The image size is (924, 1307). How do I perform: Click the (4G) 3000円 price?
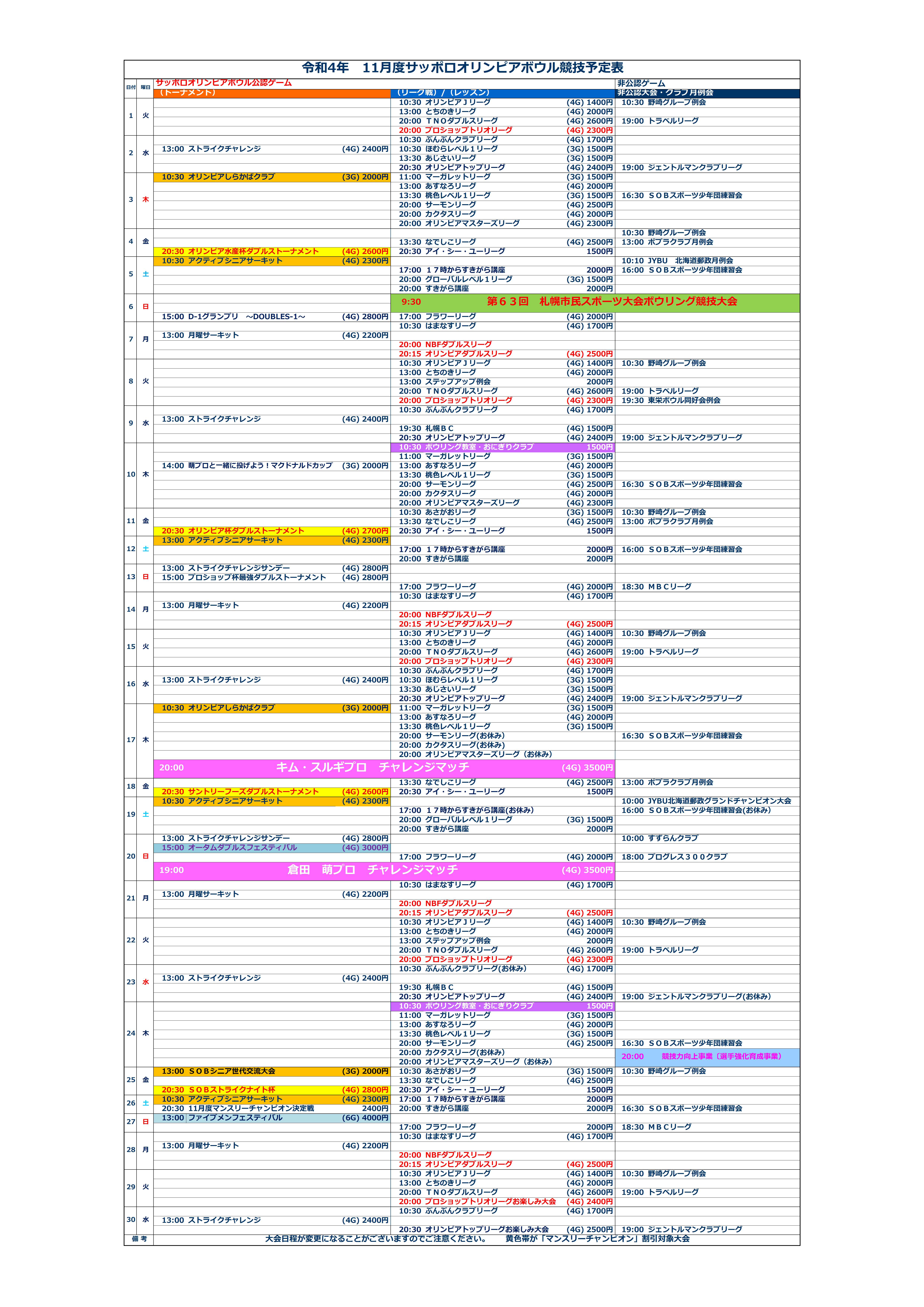click(x=365, y=848)
